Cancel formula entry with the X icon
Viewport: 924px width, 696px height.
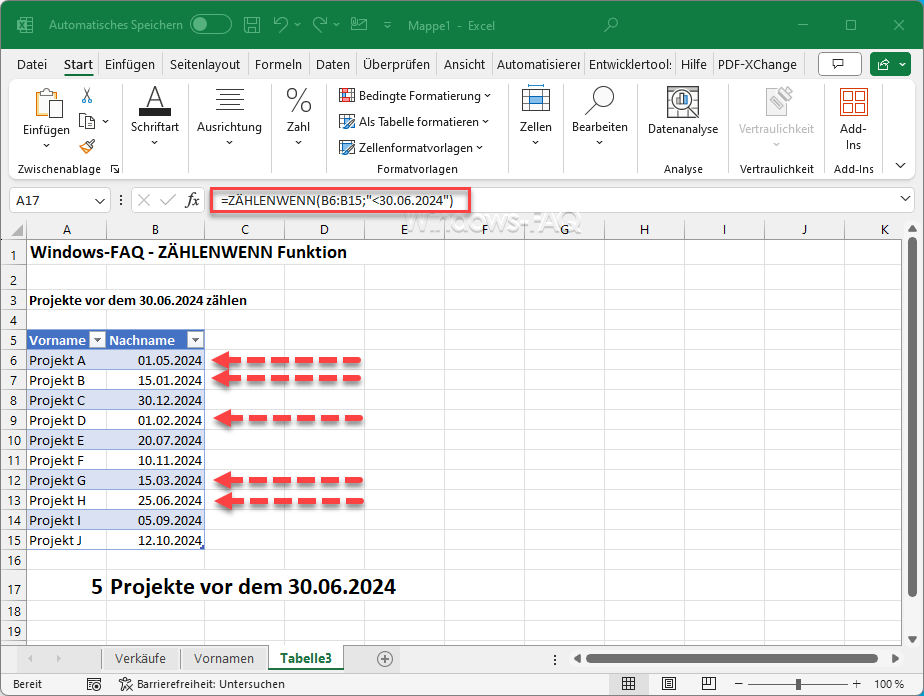144,200
